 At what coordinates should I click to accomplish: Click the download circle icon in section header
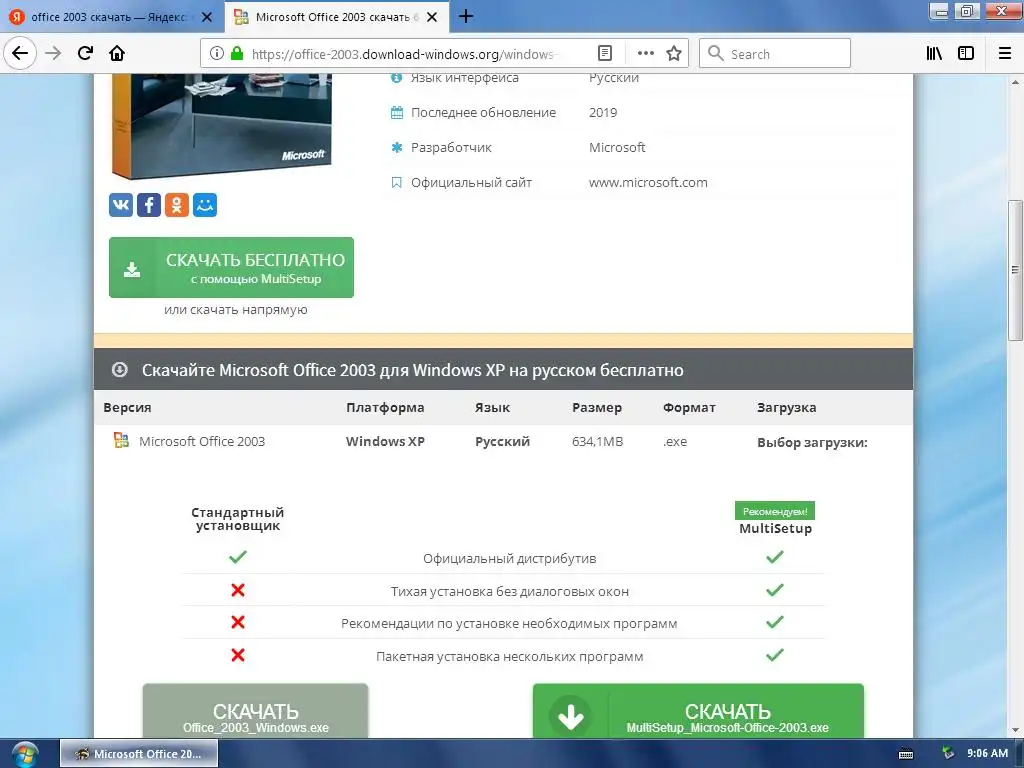[120, 370]
